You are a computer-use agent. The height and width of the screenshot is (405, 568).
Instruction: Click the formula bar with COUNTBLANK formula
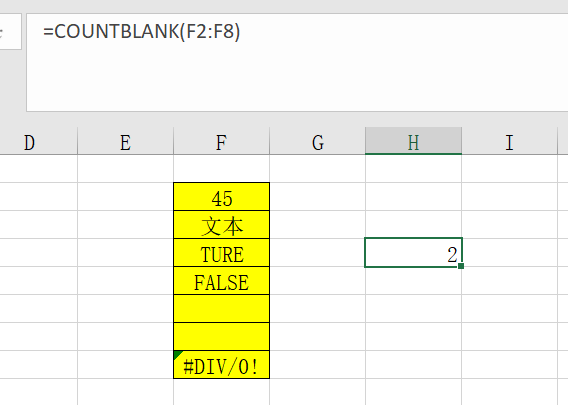point(297,62)
